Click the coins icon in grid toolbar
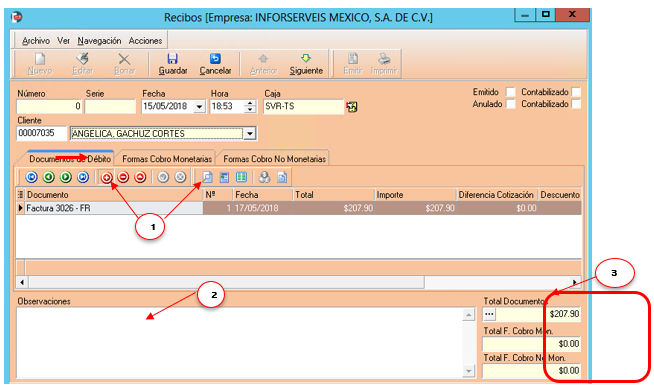The height and width of the screenshot is (389, 654). click(264, 177)
